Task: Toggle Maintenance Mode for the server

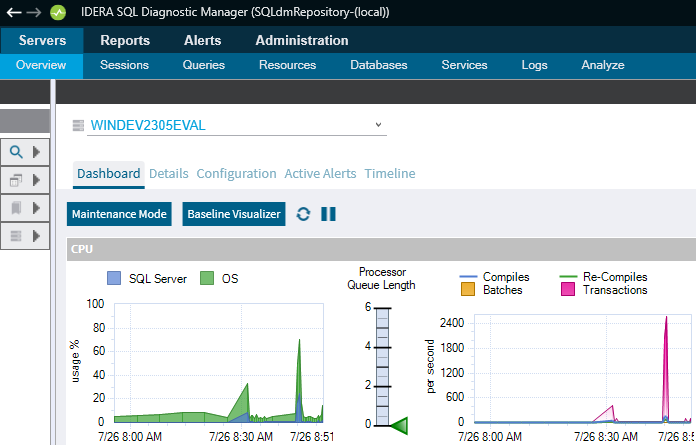Action: click(x=119, y=214)
